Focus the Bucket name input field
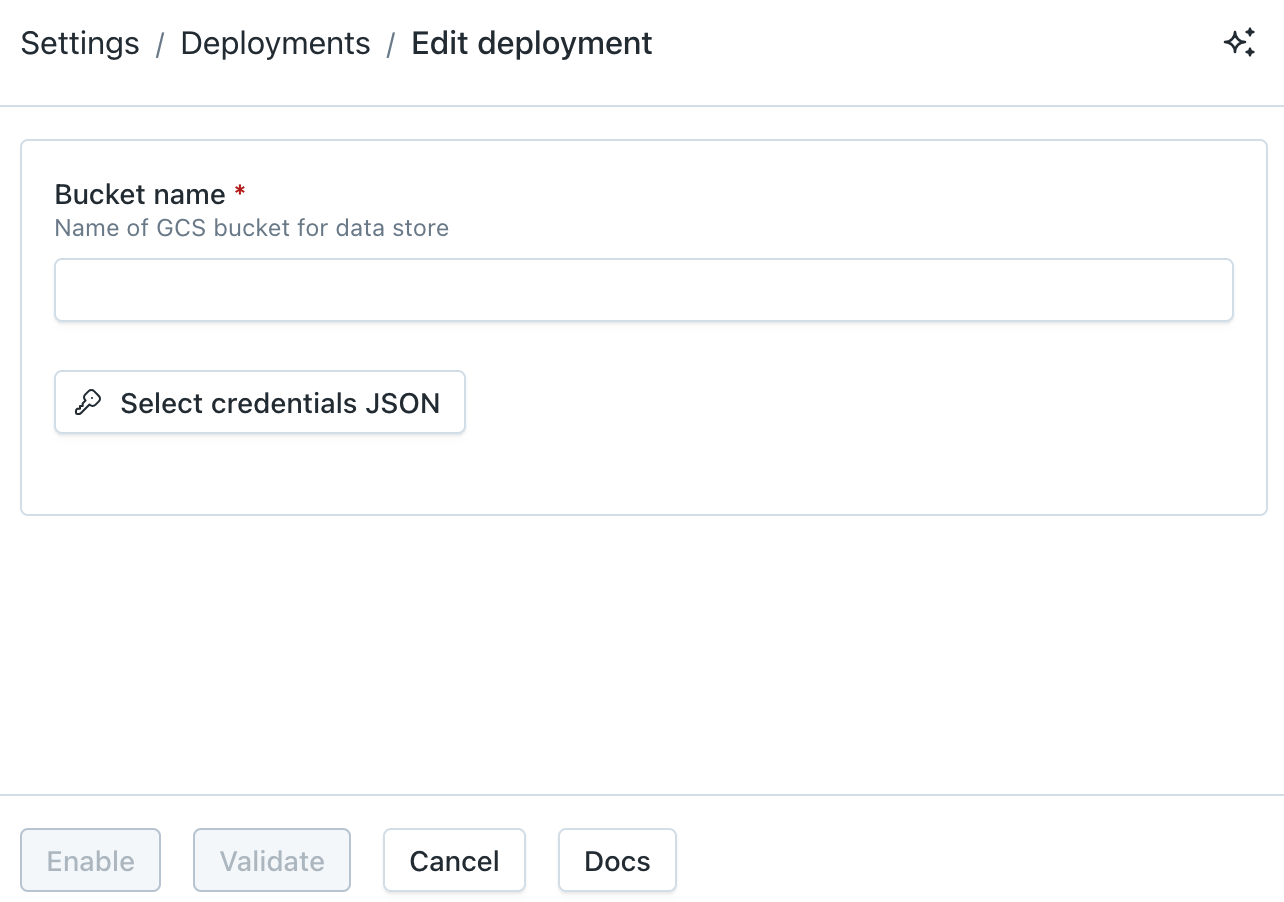Viewport: 1284px width, 902px height. [644, 290]
